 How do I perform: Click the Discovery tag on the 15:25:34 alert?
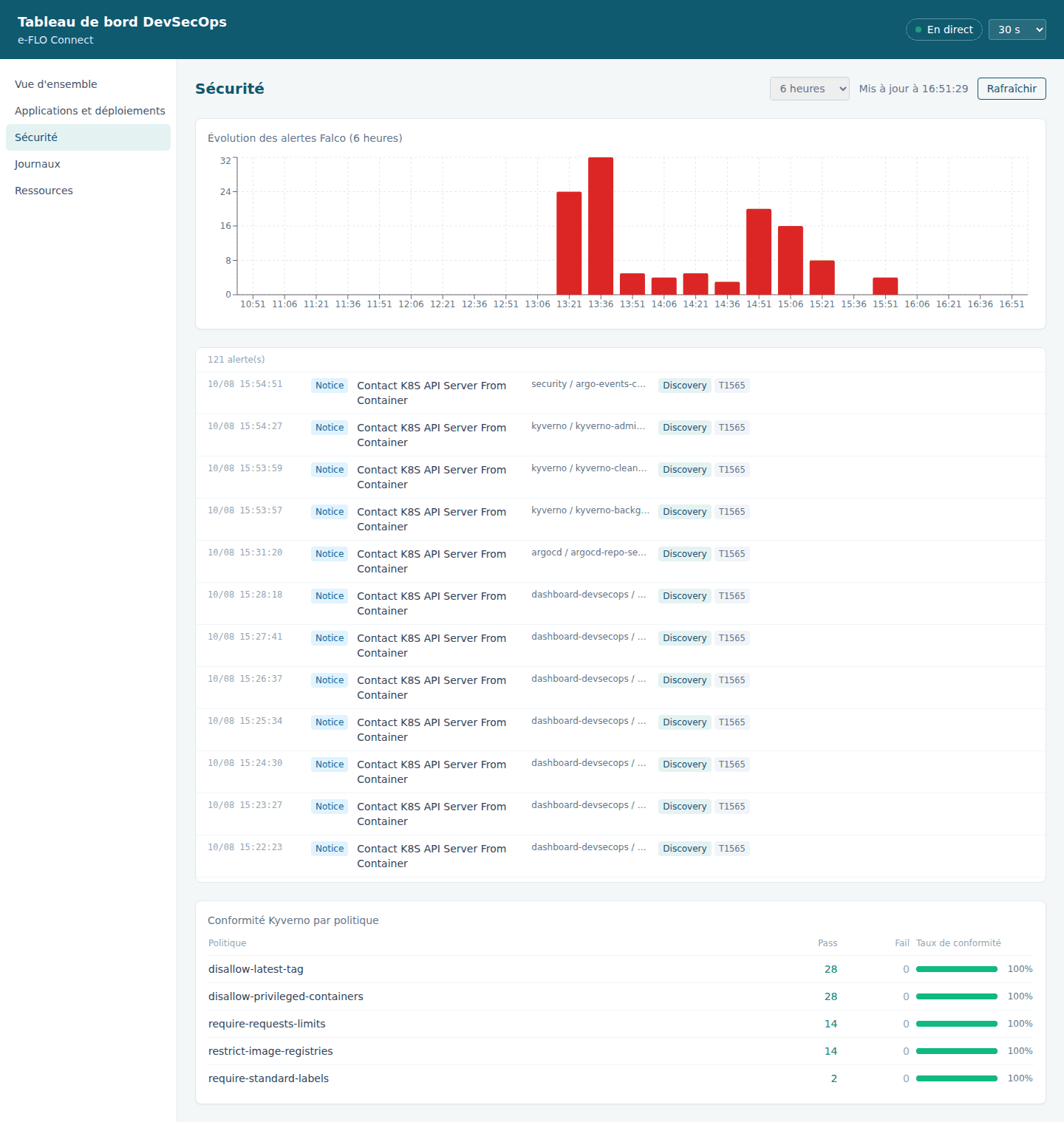[685, 722]
